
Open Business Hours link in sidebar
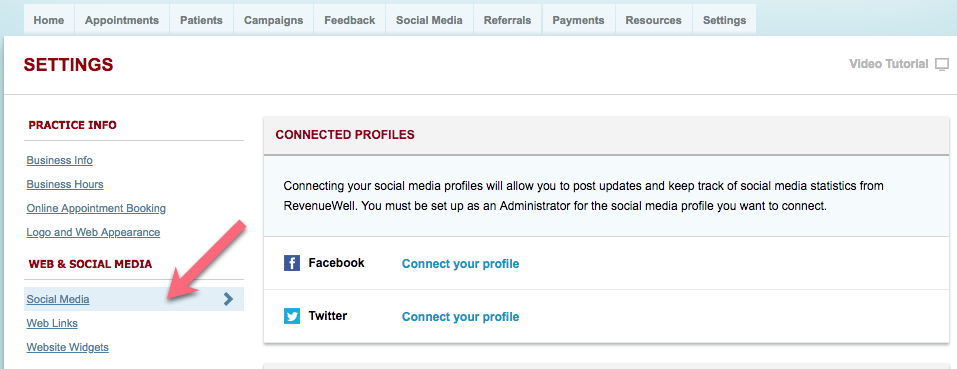[65, 184]
